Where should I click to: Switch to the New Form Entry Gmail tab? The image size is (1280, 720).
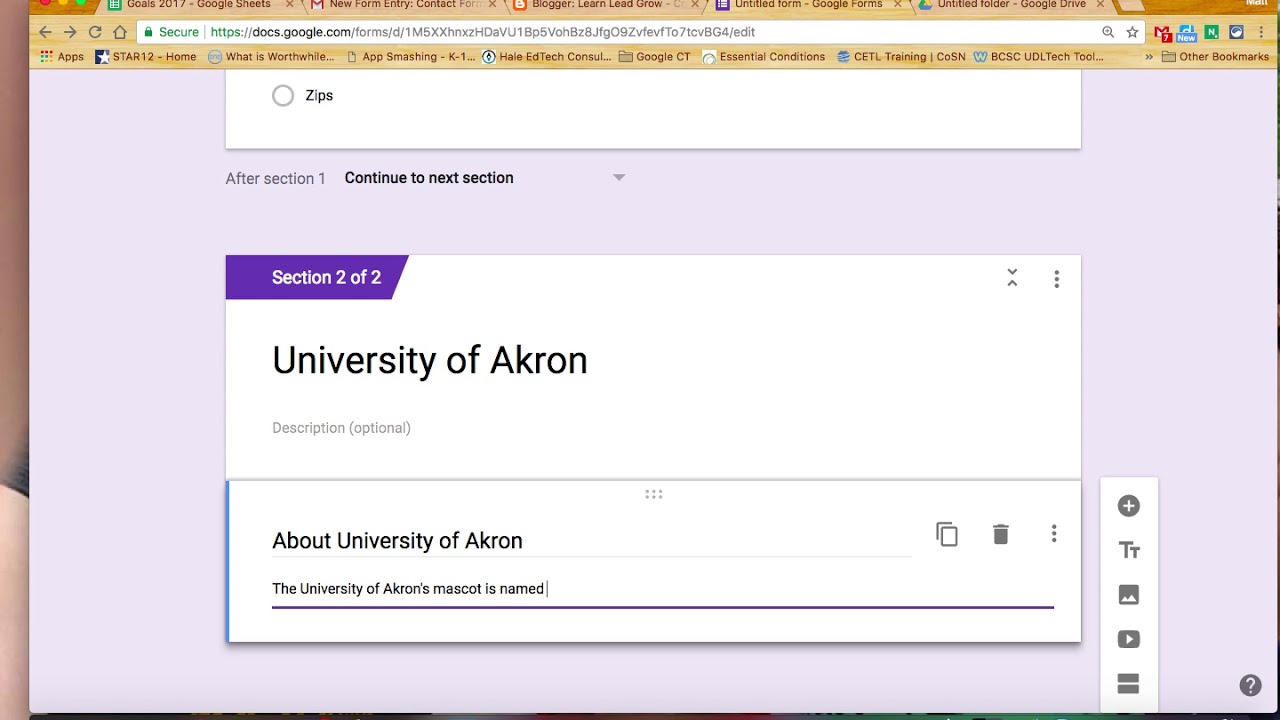(405, 5)
